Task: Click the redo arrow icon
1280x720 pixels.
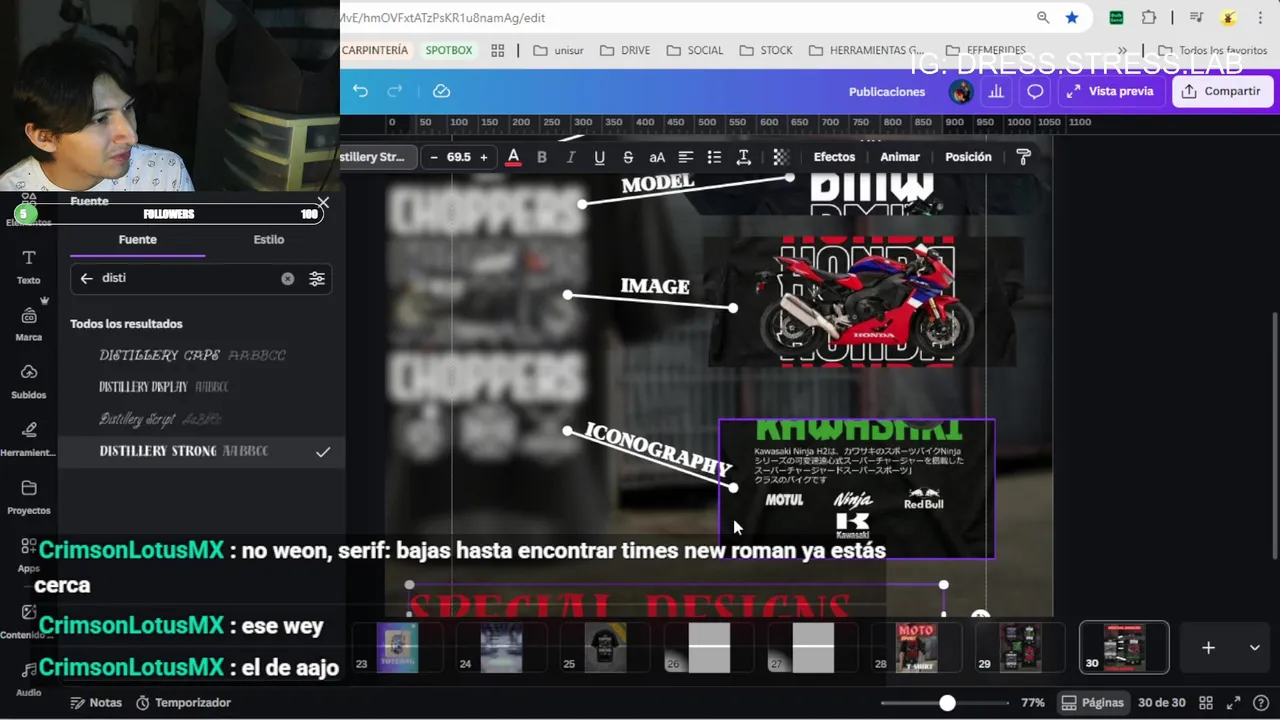Action: click(395, 91)
